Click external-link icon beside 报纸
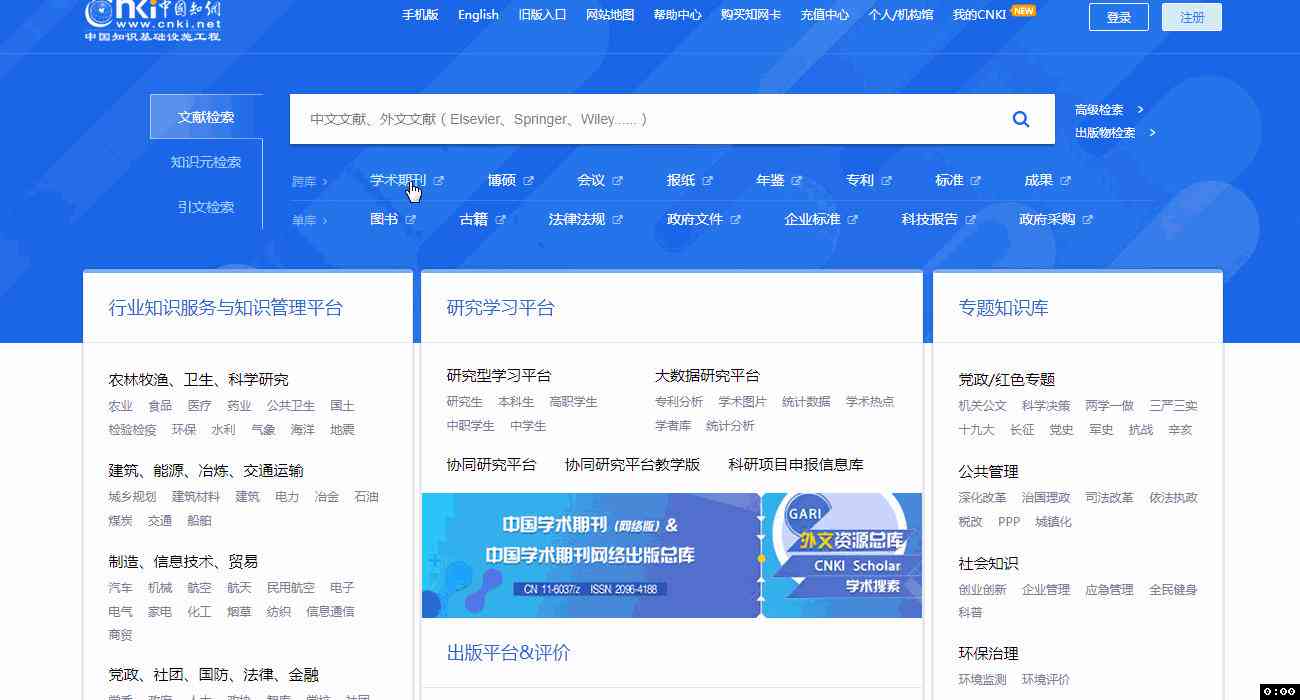This screenshot has height=700, width=1300. coord(708,181)
